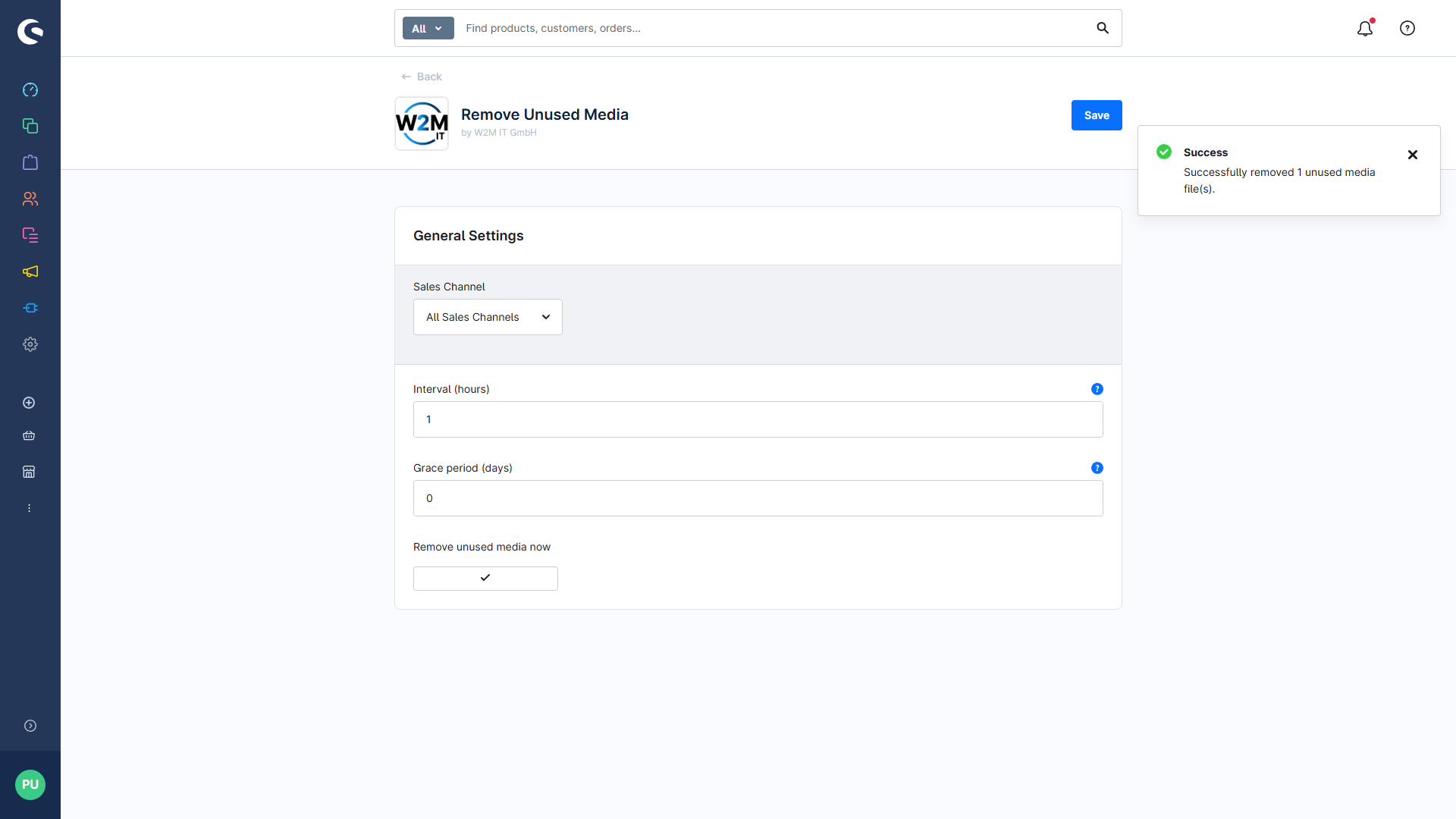Click the 'General Settings' heading
This screenshot has width=1456, height=819.
point(469,236)
